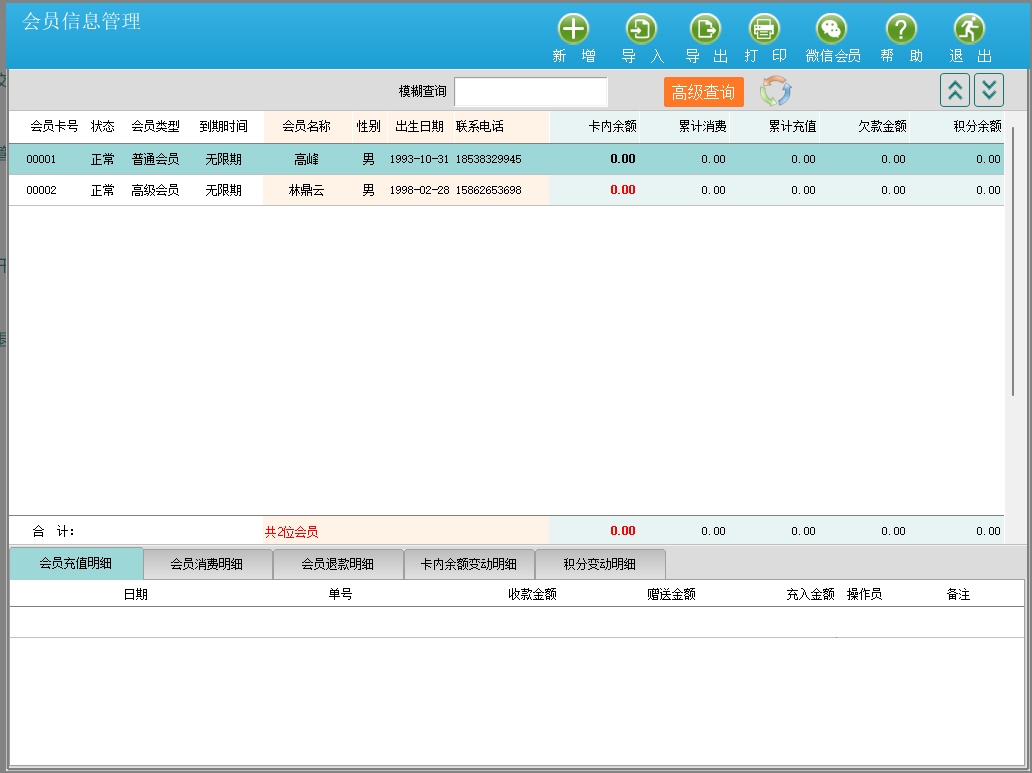1032x773 pixels.
Task: Open 帮助 (Help) icon
Action: (x=901, y=29)
